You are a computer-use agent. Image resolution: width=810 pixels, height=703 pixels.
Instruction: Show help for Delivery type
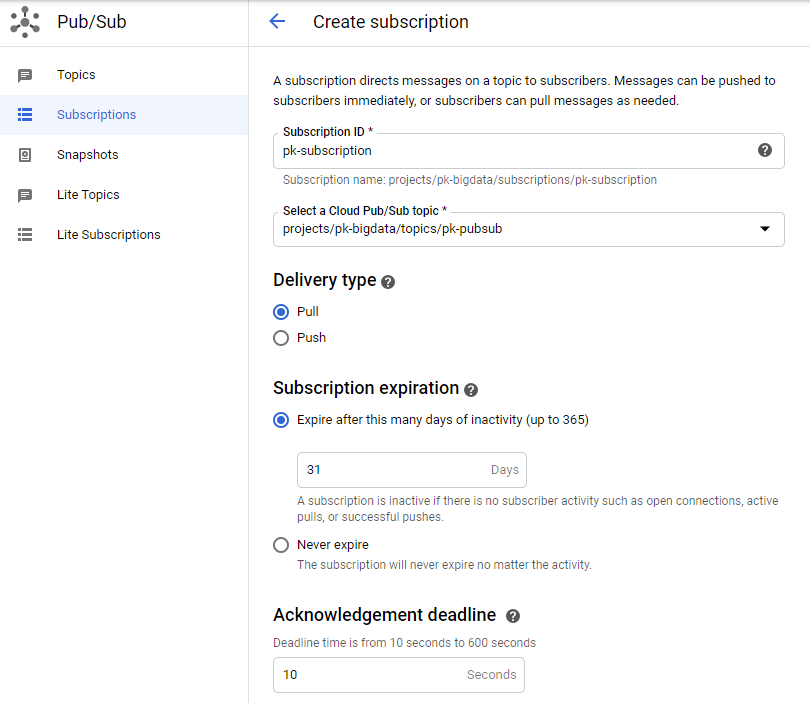pyautogui.click(x=388, y=282)
